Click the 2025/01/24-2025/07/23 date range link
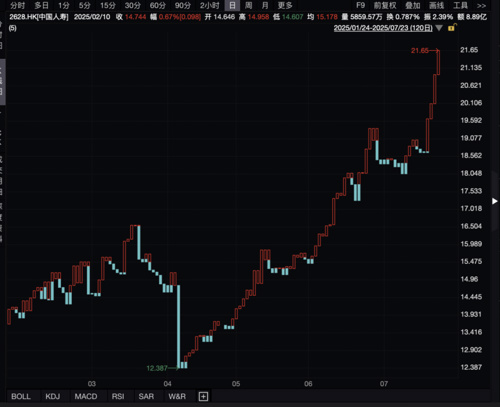This screenshot has height=407, width=500. tap(383, 28)
